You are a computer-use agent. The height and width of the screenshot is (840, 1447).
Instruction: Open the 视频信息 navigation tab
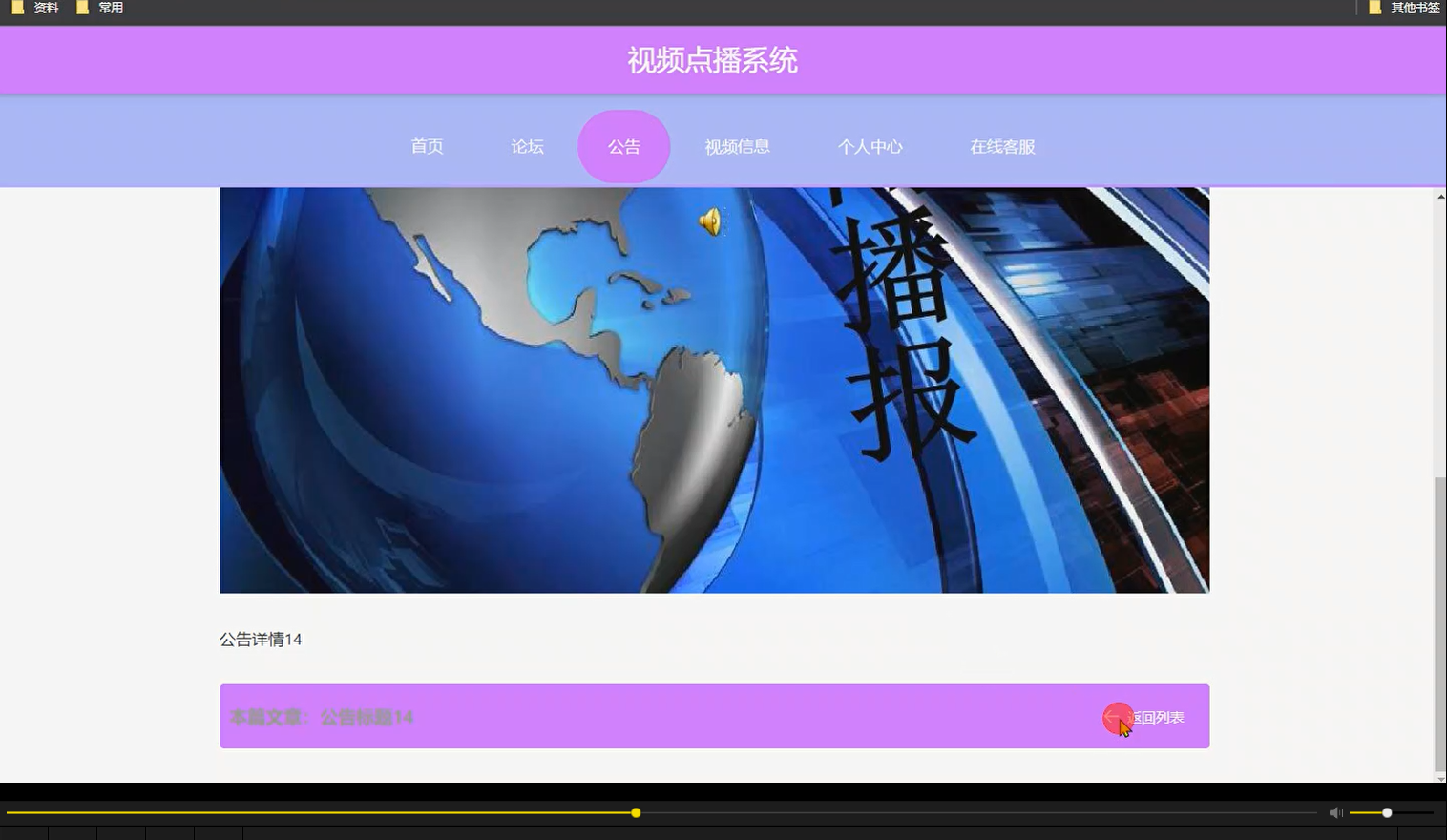coord(738,146)
